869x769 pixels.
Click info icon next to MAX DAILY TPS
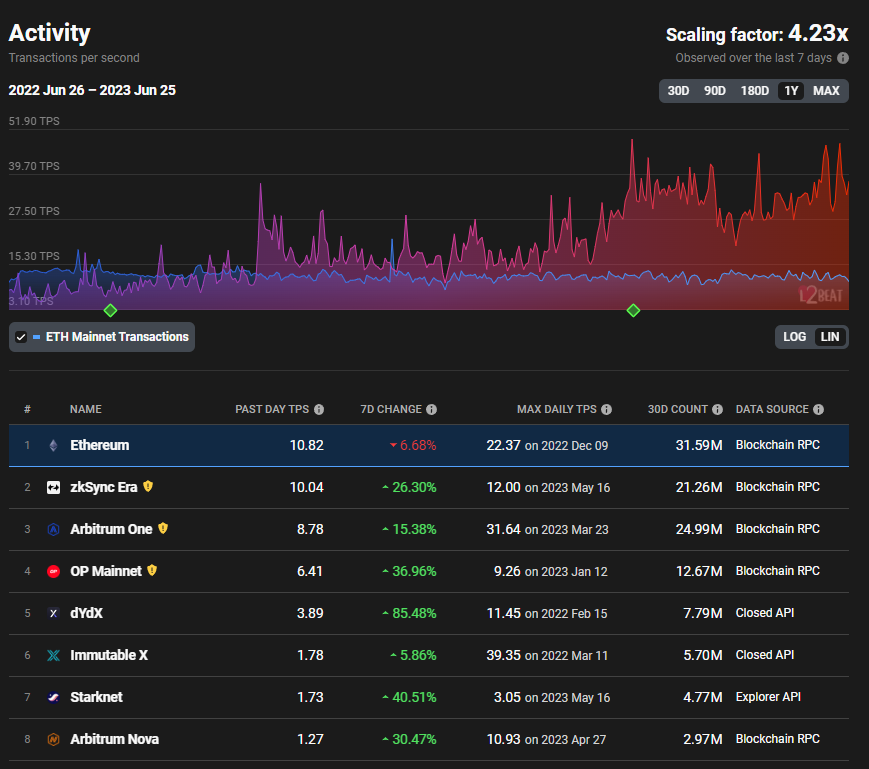(x=606, y=409)
